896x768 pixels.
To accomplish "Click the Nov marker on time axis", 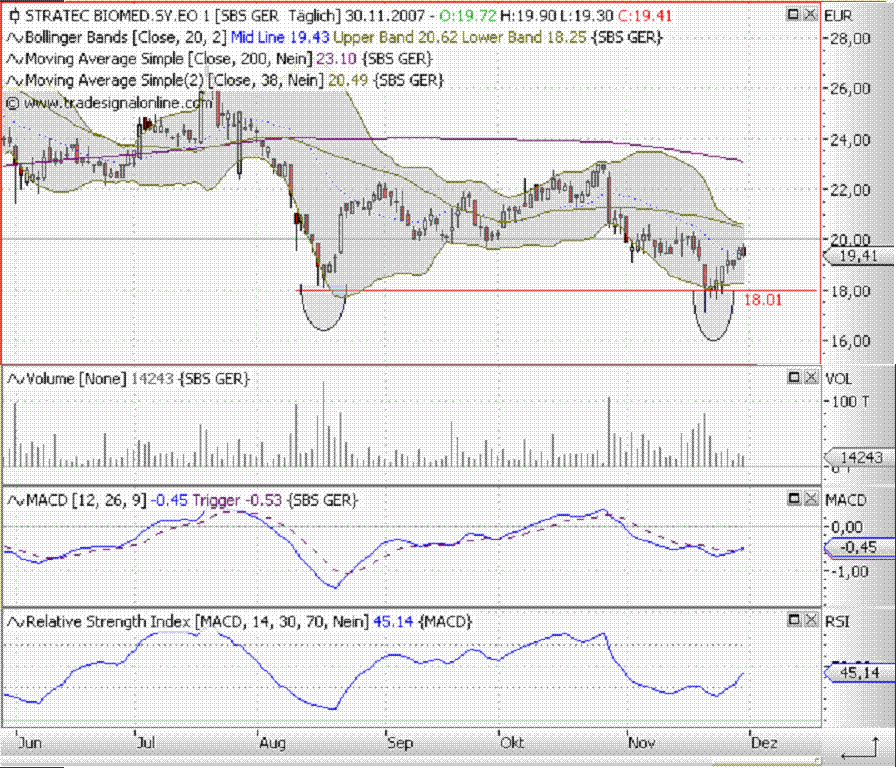I will [x=641, y=742].
